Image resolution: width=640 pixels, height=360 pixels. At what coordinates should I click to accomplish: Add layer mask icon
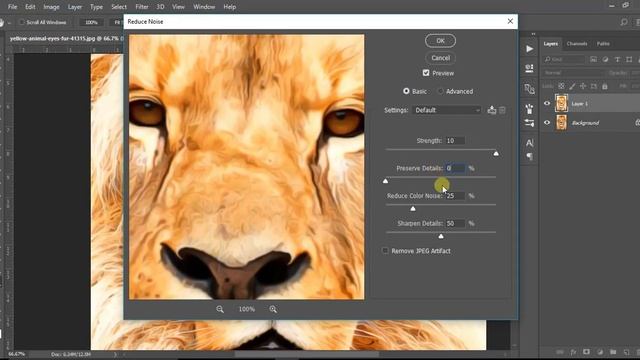(x=587, y=352)
